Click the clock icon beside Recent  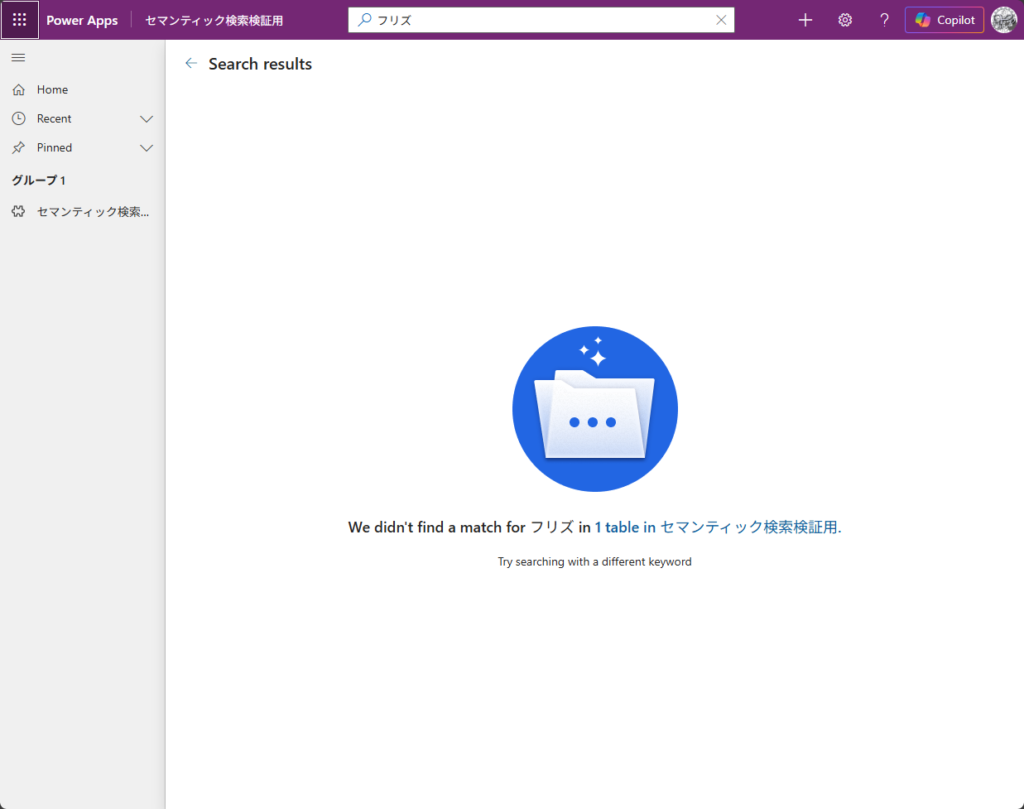point(18,119)
